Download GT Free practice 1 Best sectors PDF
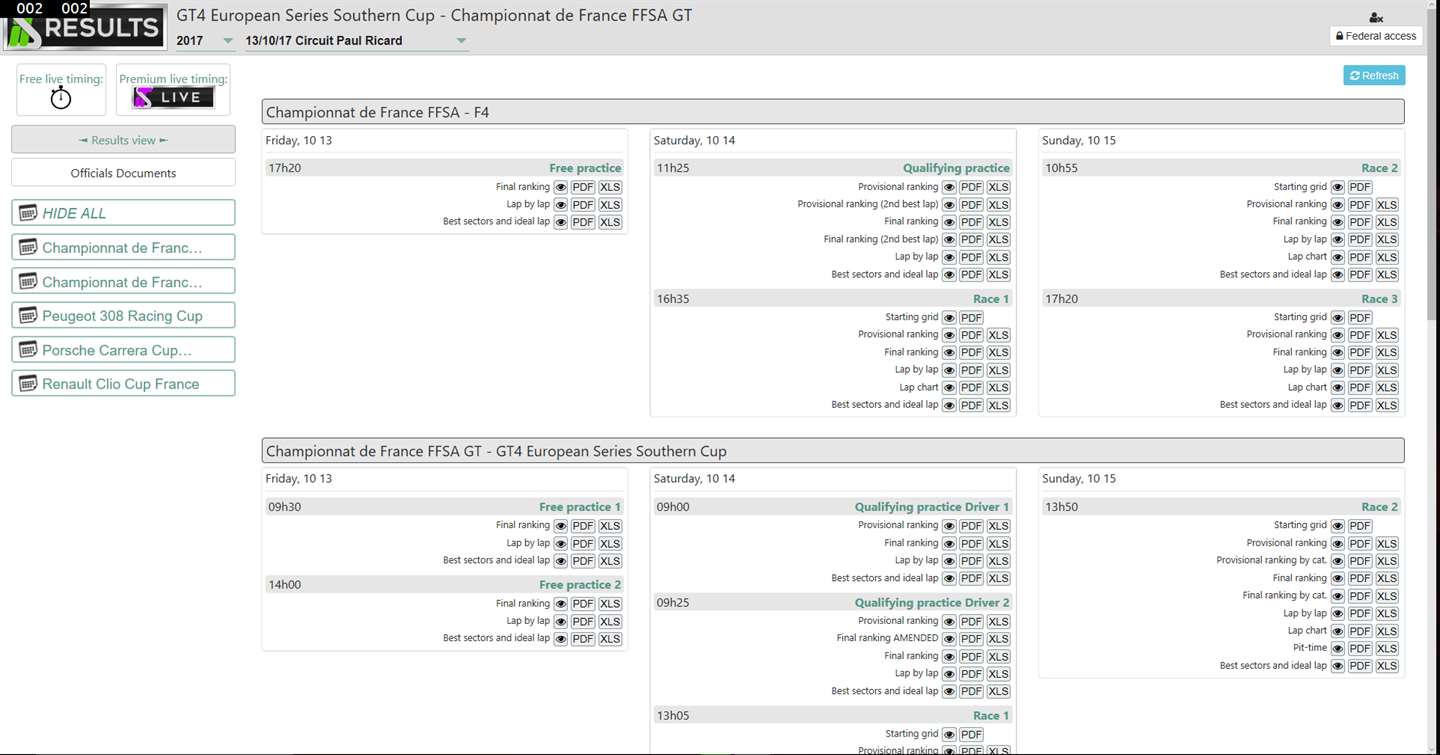The image size is (1440, 755). click(x=583, y=561)
